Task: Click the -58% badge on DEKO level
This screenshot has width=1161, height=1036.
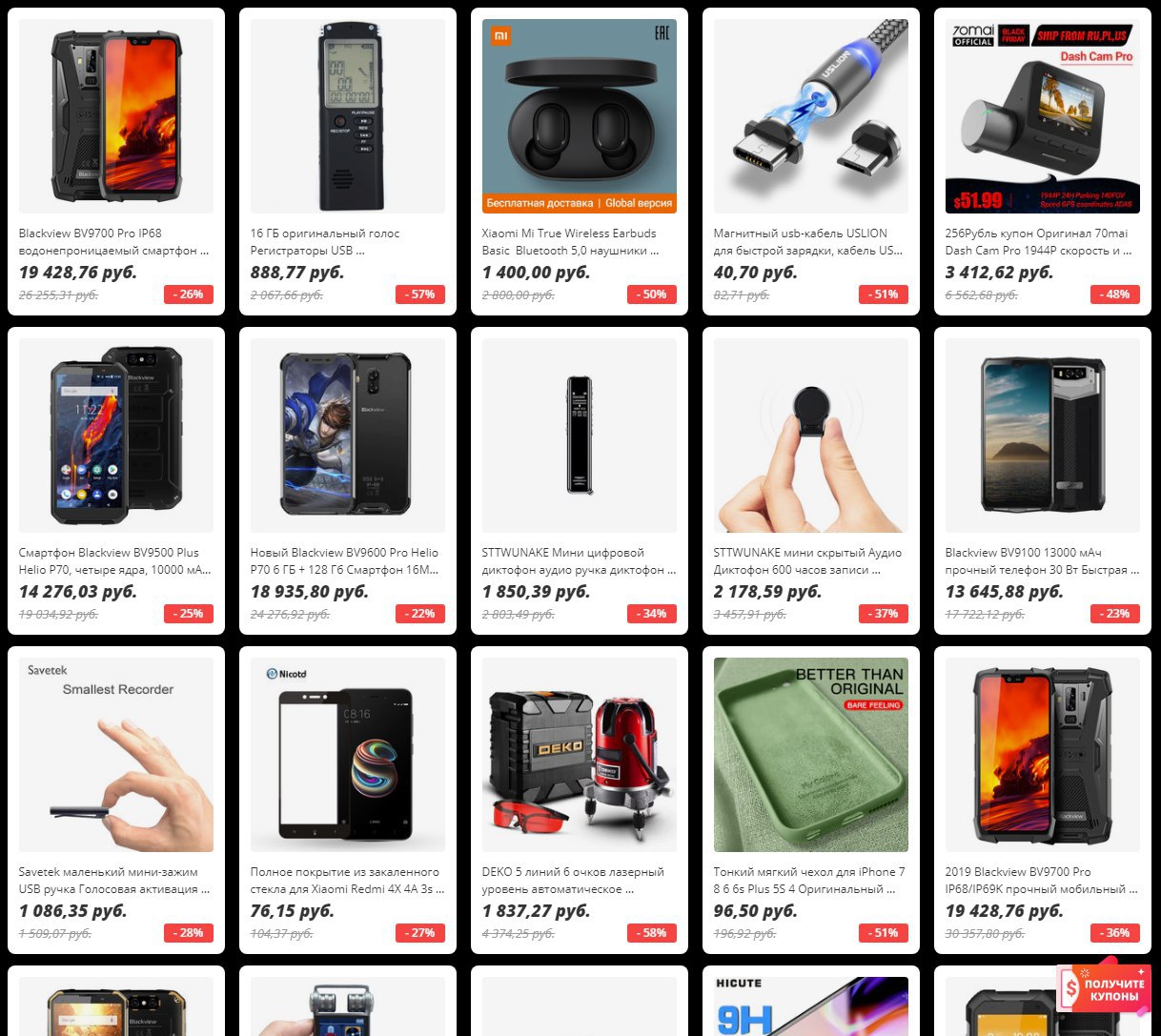Action: coord(652,933)
